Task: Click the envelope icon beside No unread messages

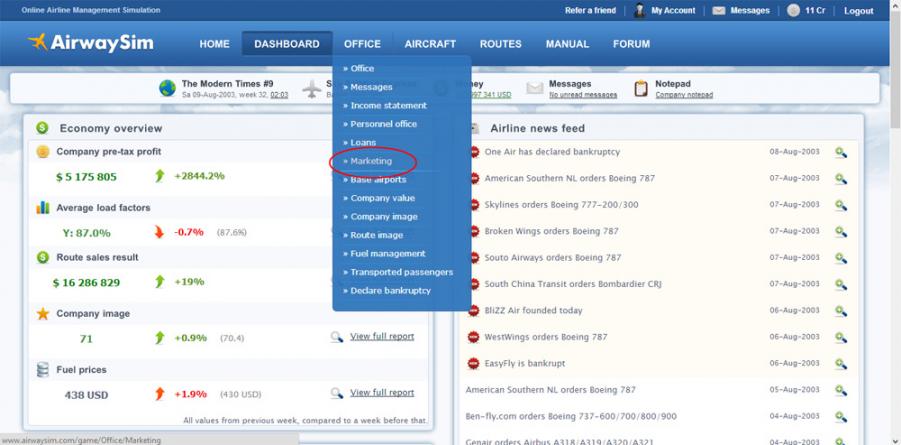Action: coord(534,88)
